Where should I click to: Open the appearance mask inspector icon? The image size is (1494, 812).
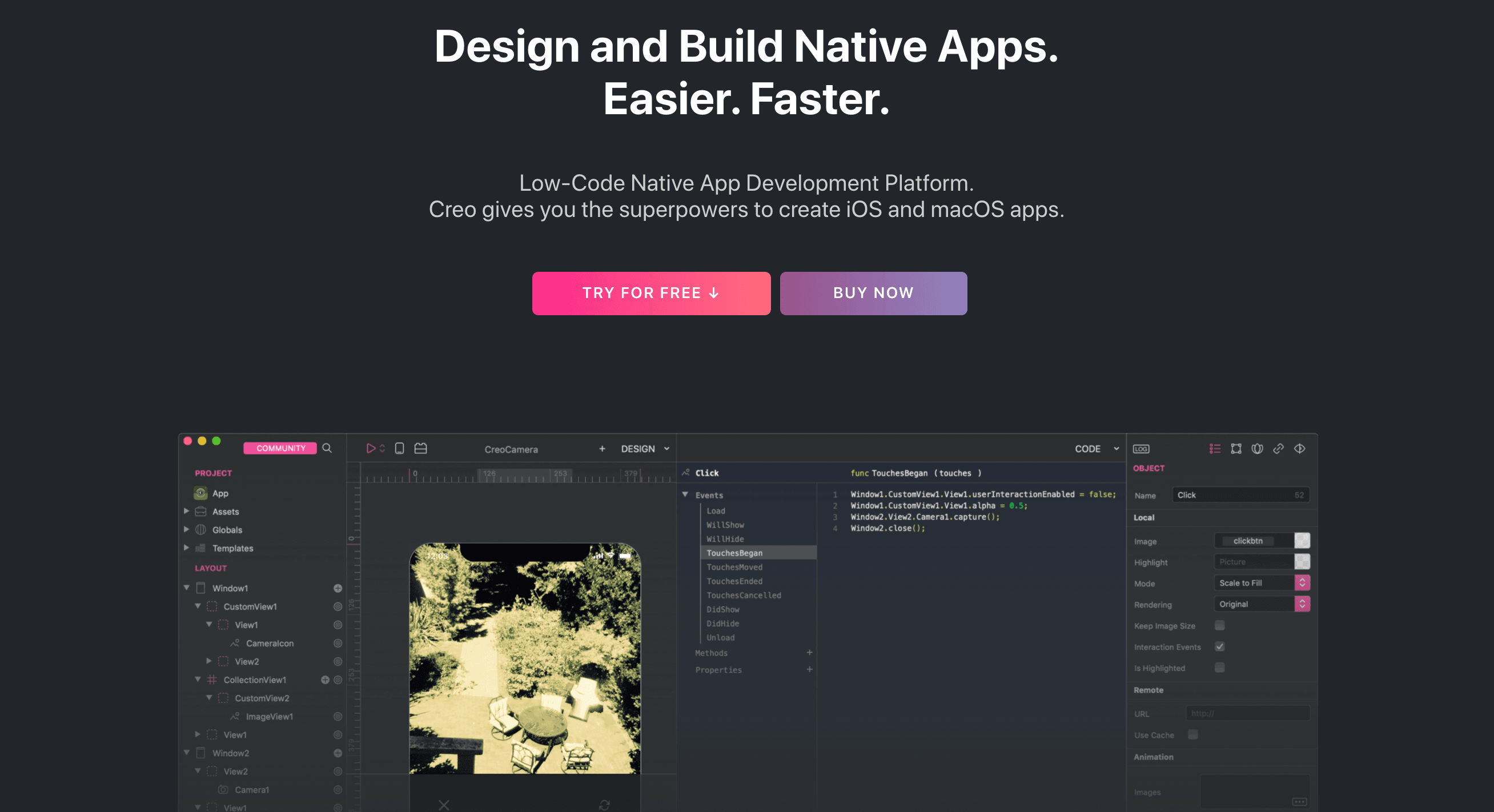tap(1257, 448)
